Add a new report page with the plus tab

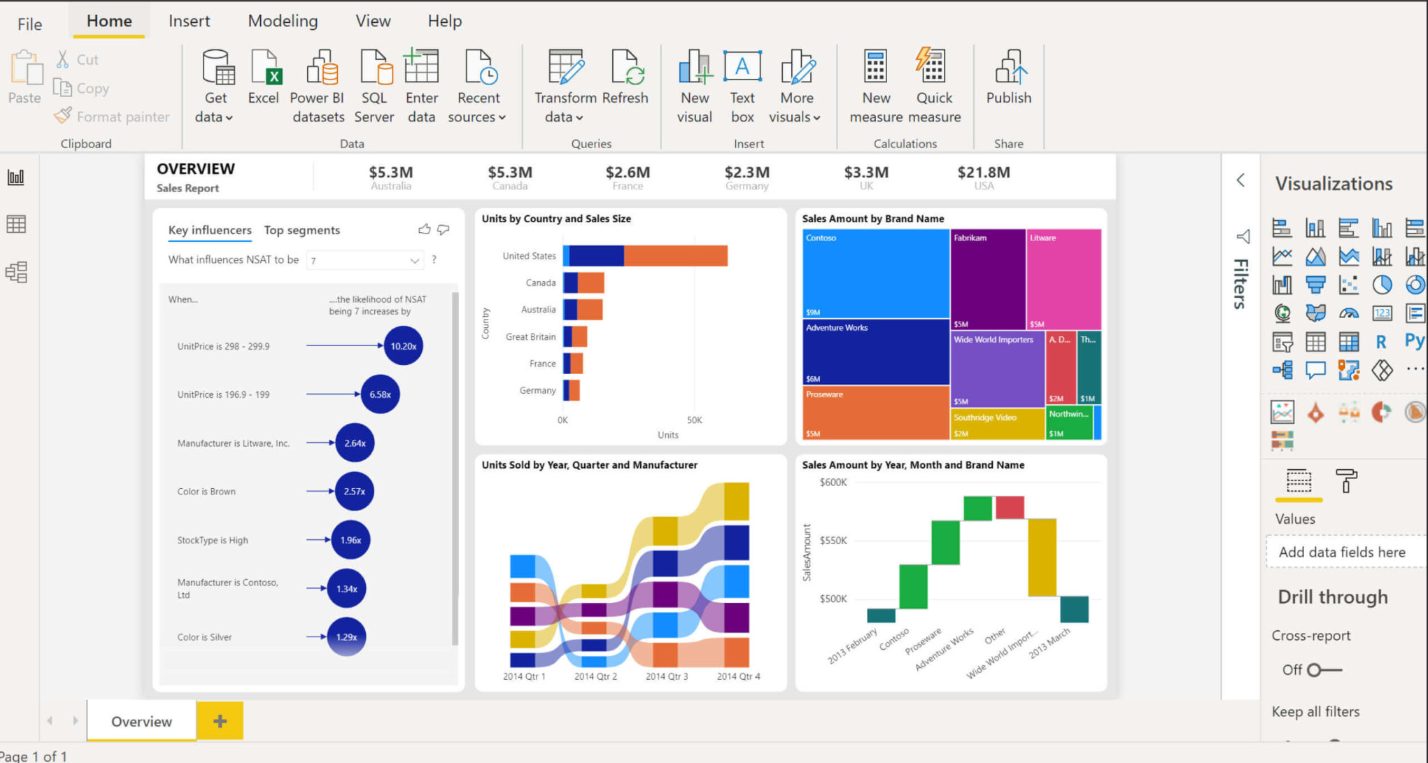[x=219, y=720]
